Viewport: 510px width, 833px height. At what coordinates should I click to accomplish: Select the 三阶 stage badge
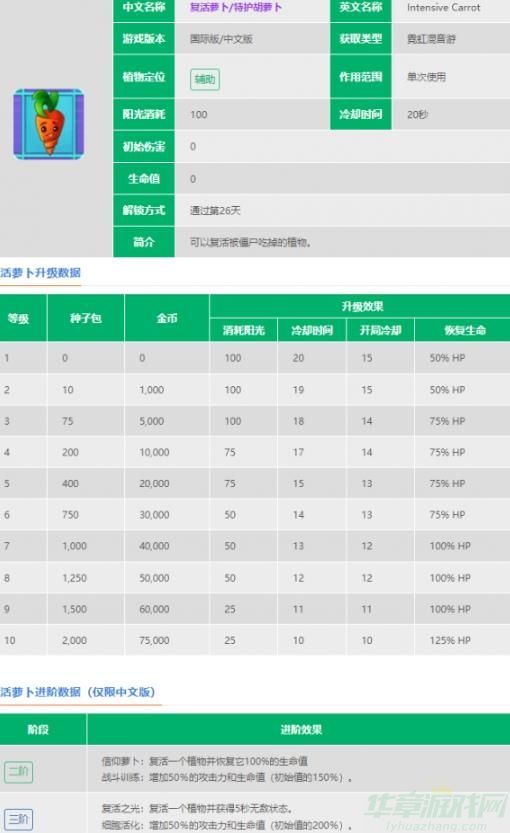[x=19, y=819]
